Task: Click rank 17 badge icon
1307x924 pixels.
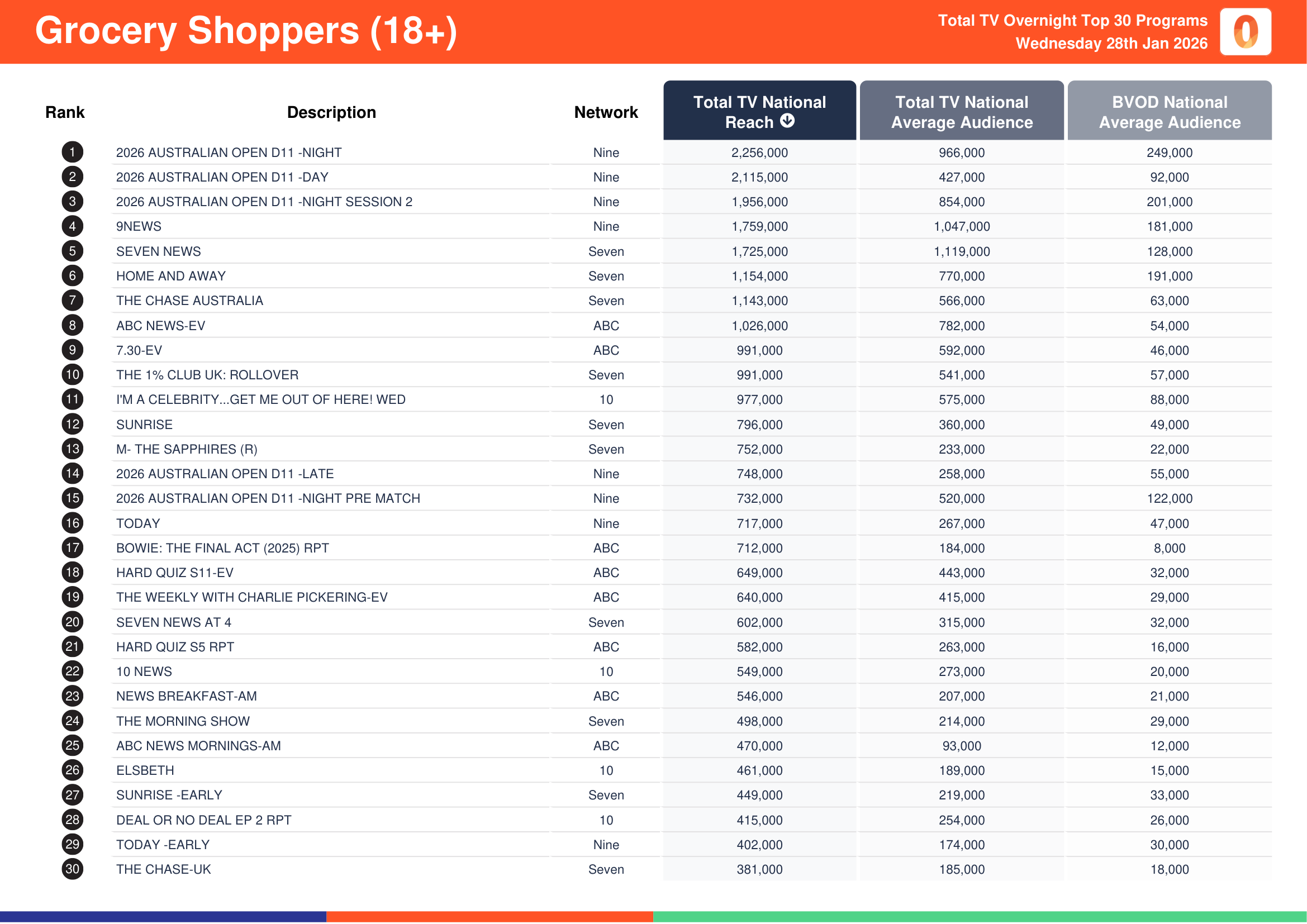Action: pyautogui.click(x=72, y=547)
